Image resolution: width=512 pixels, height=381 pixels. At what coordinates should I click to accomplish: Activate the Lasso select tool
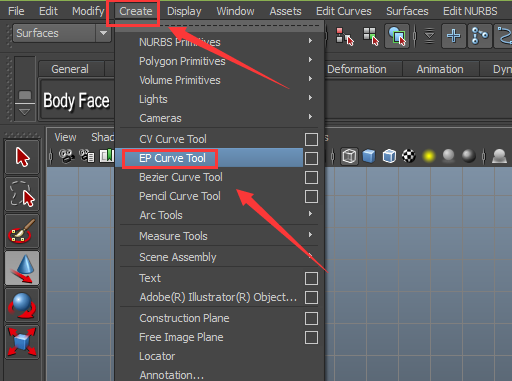click(22, 194)
